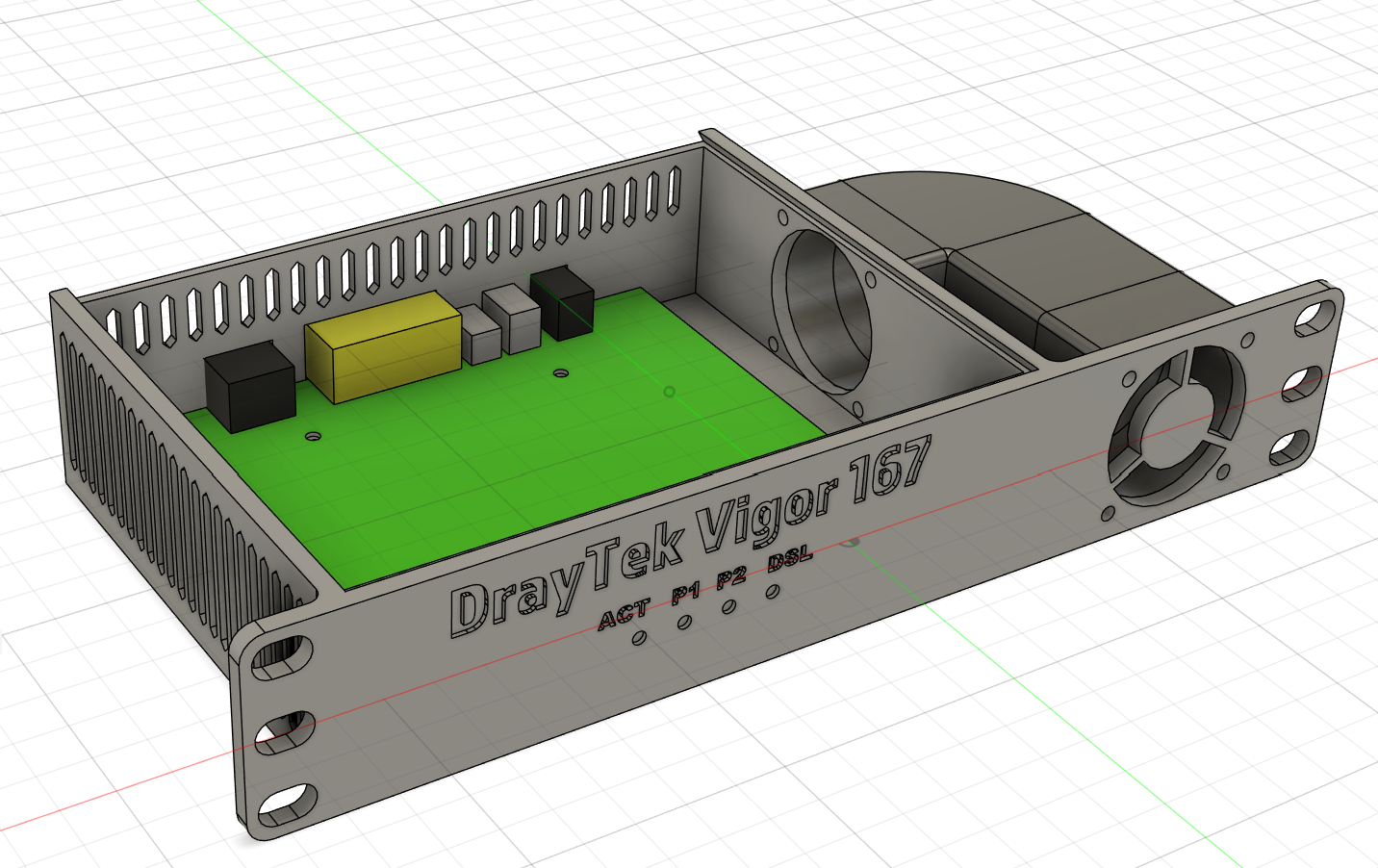The height and width of the screenshot is (868, 1378).
Task: Pick the "DSL" label on the front panel
Action: click(x=790, y=558)
